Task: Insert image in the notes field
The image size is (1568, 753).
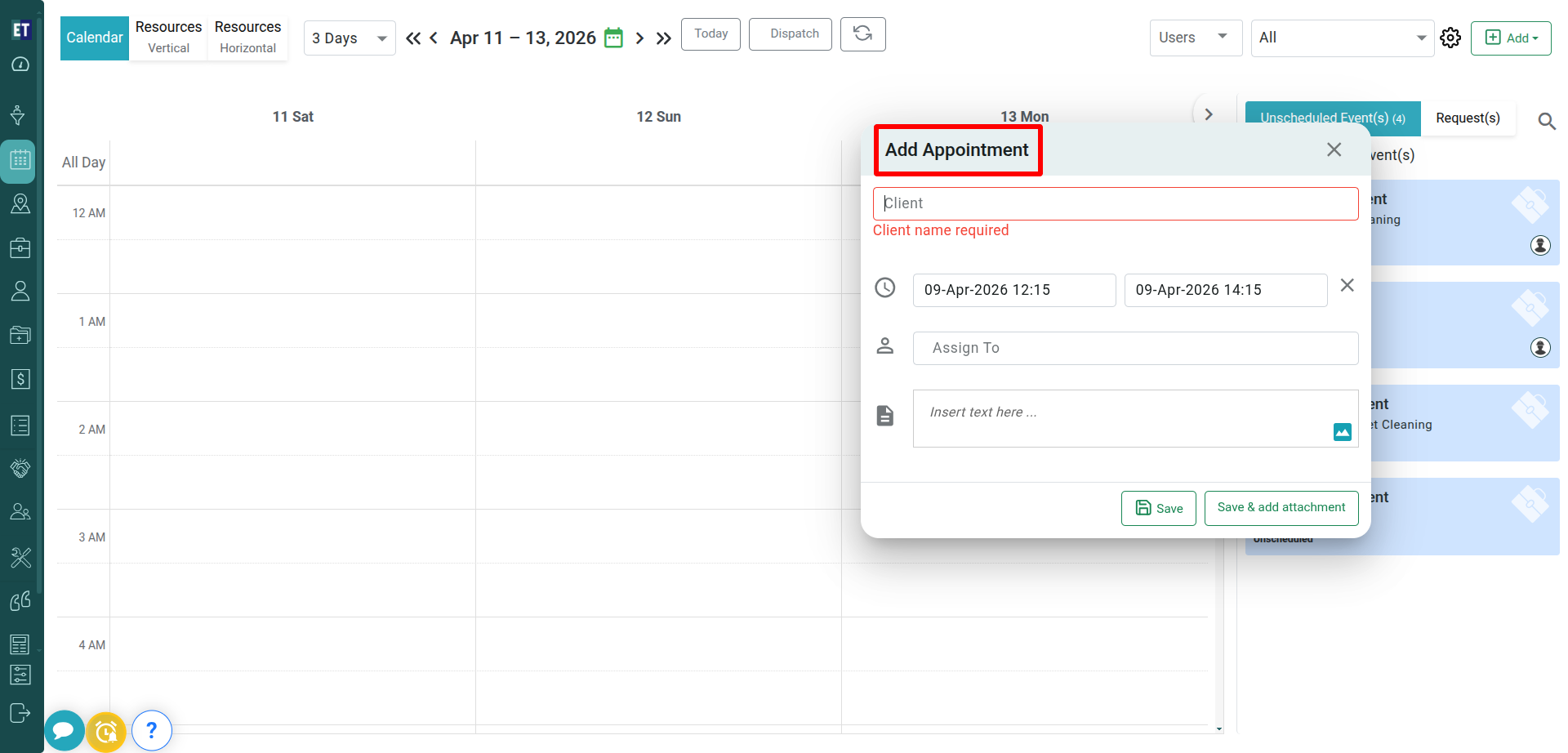Action: tap(1342, 432)
